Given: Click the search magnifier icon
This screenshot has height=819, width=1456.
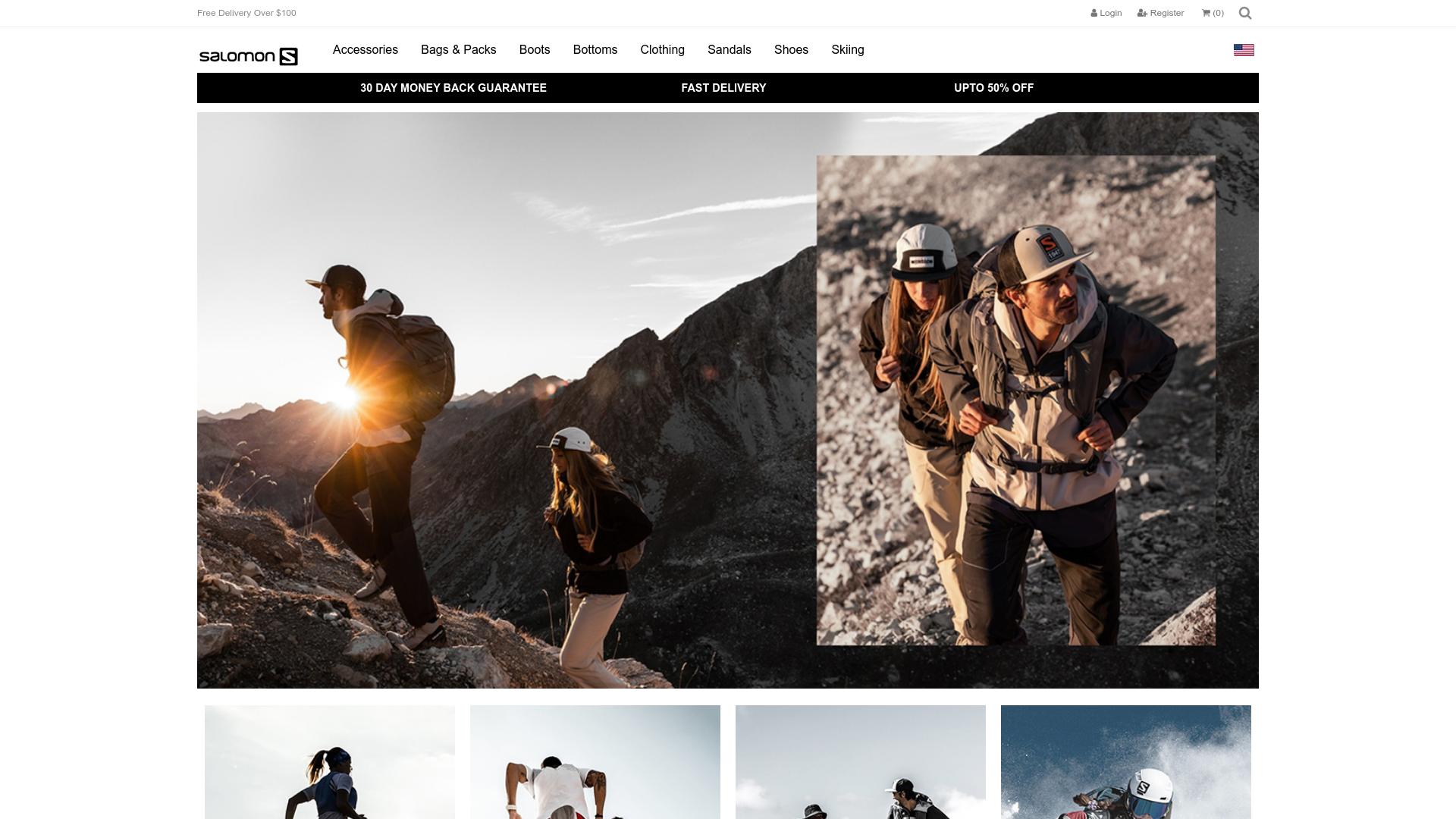Looking at the screenshot, I should pos(1244,13).
